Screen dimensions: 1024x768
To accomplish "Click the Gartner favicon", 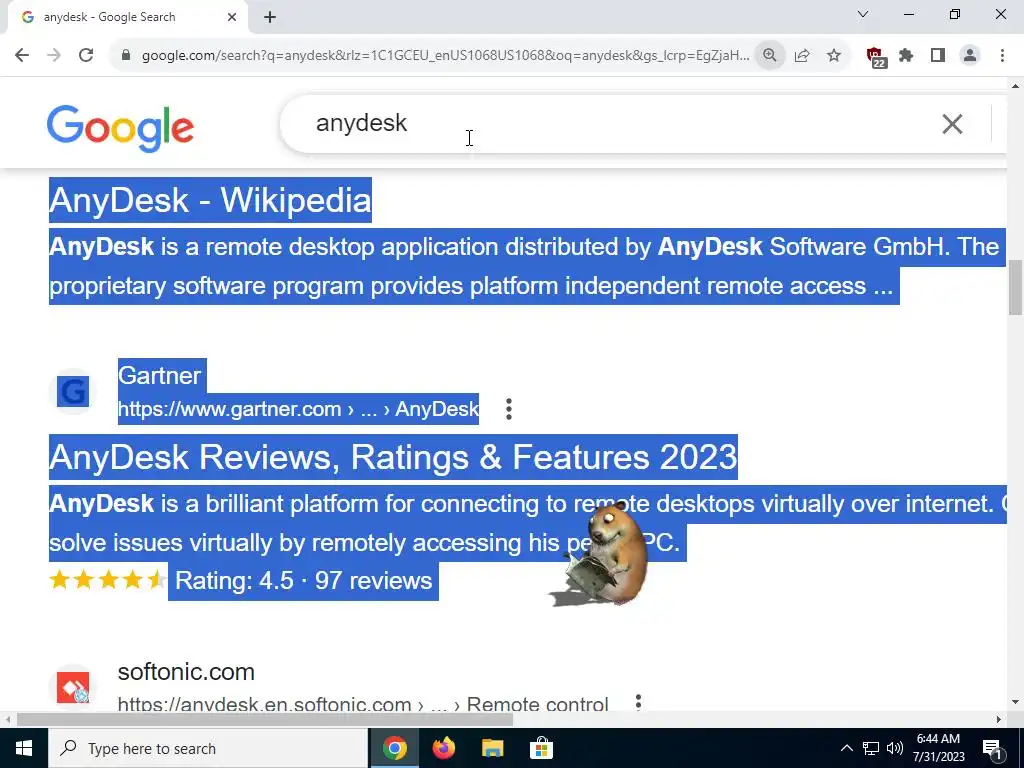I will pyautogui.click(x=72, y=392).
